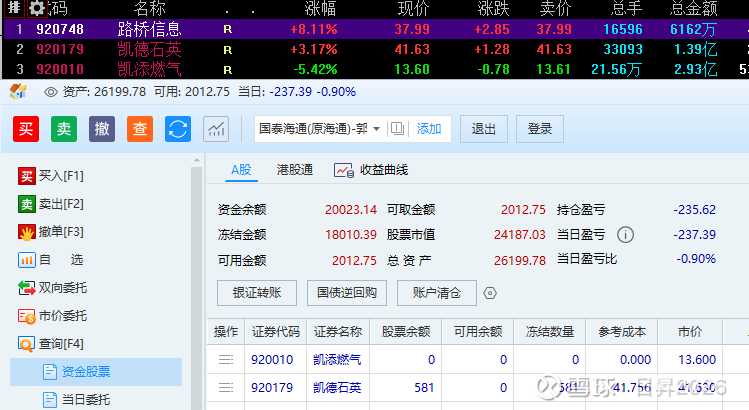
Task: Open the chart icon in trading toolbar
Action: coord(216,129)
